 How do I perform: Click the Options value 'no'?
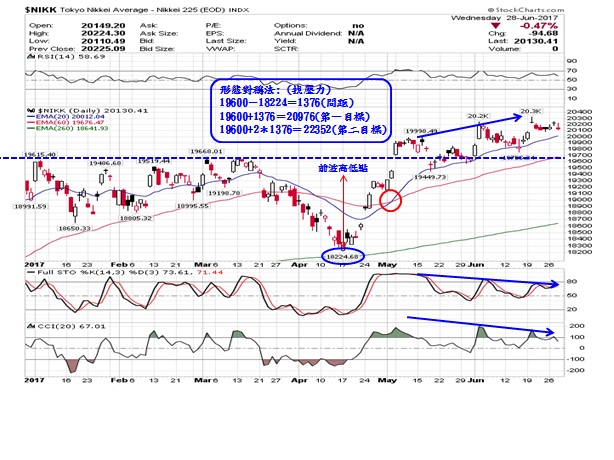click(x=358, y=25)
